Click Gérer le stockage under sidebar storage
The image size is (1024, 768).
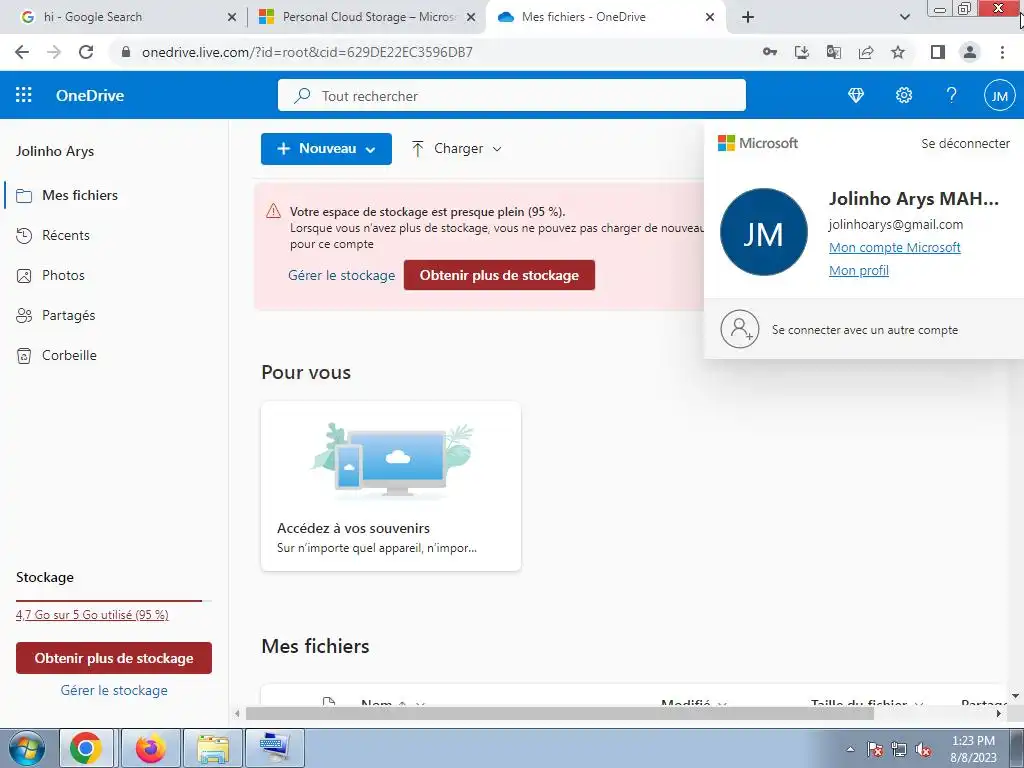(x=114, y=690)
